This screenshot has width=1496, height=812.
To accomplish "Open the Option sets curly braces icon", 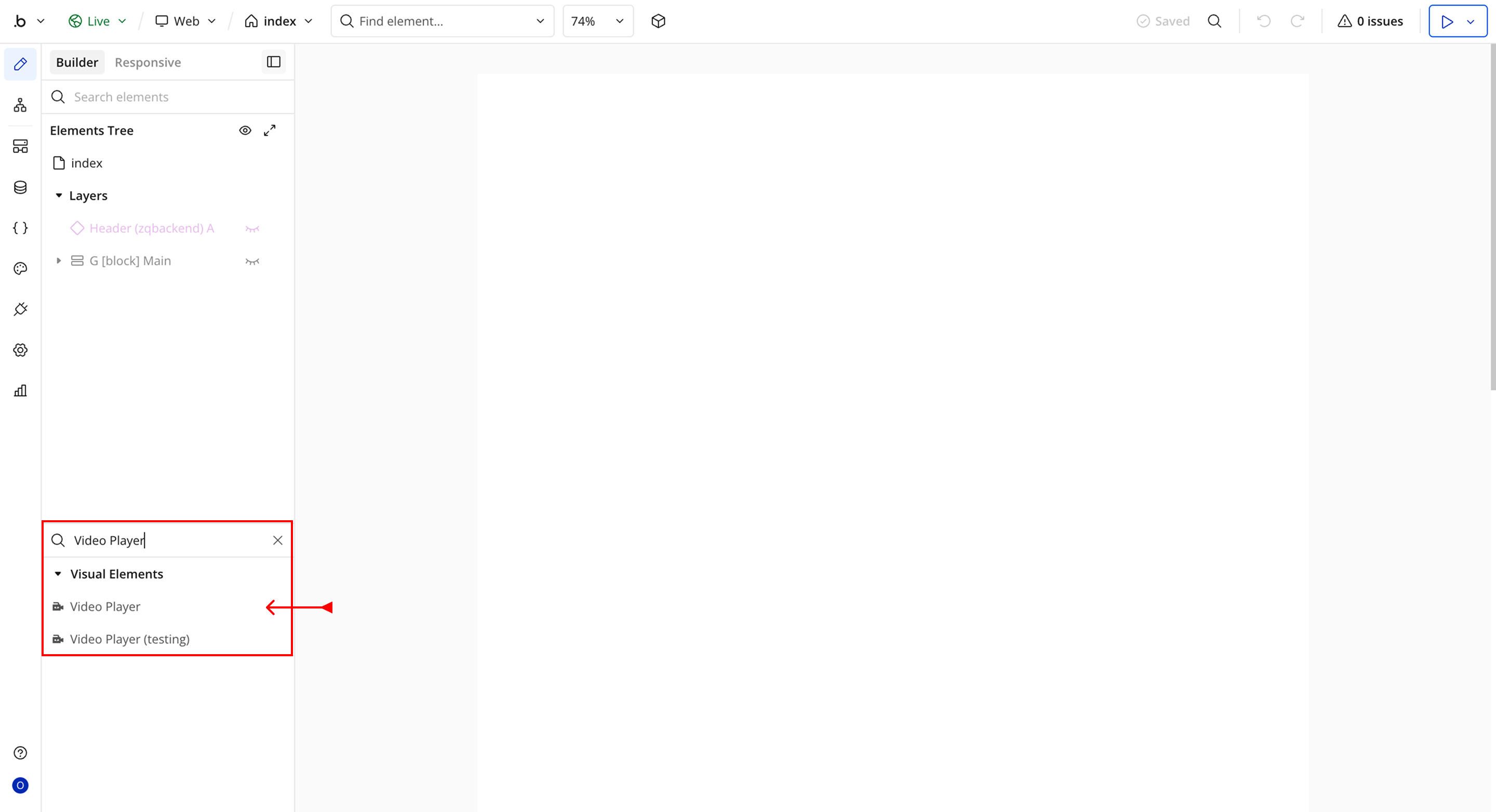I will (x=20, y=227).
